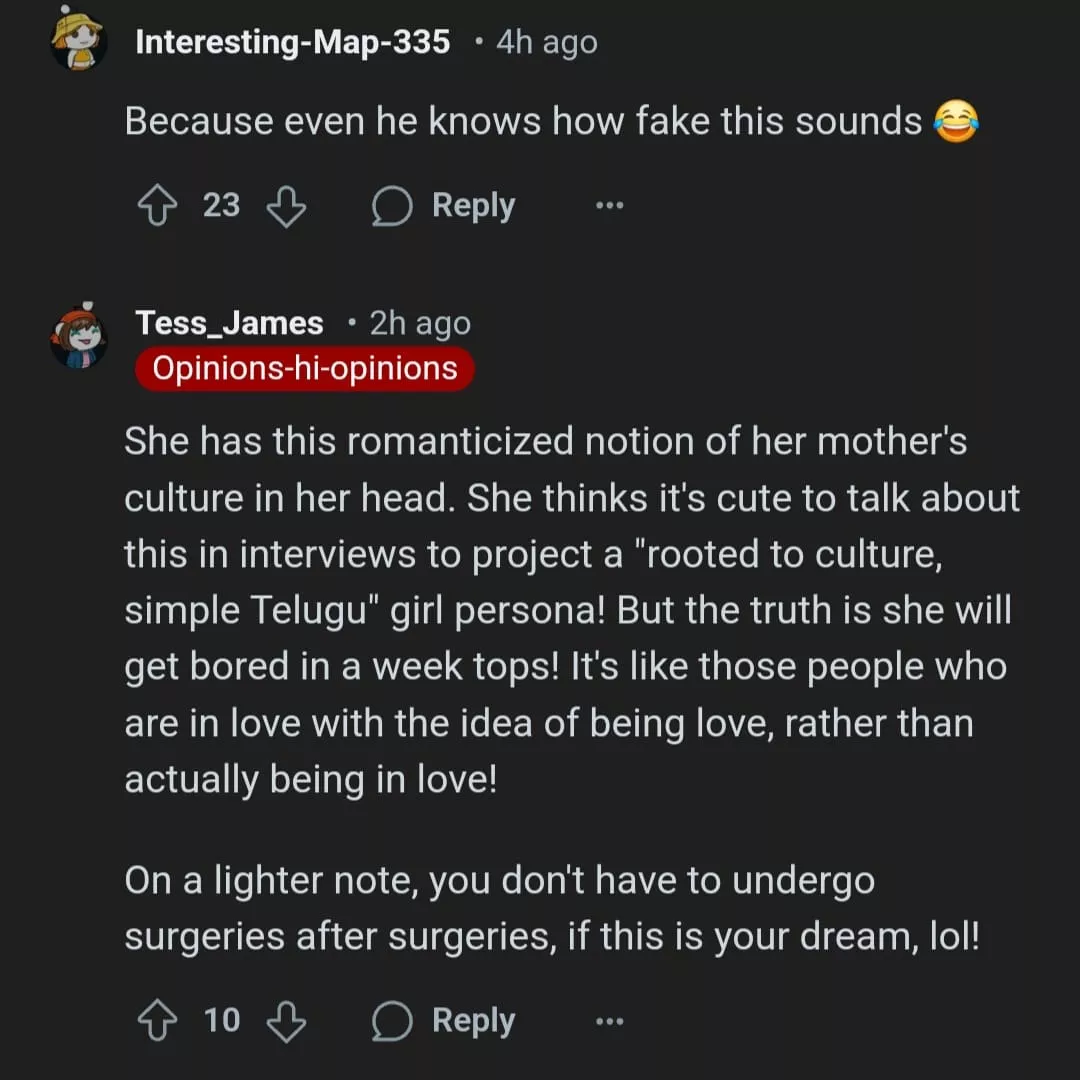This screenshot has width=1080, height=1080.
Task: Click the vote count showing 10
Action: (x=221, y=1021)
